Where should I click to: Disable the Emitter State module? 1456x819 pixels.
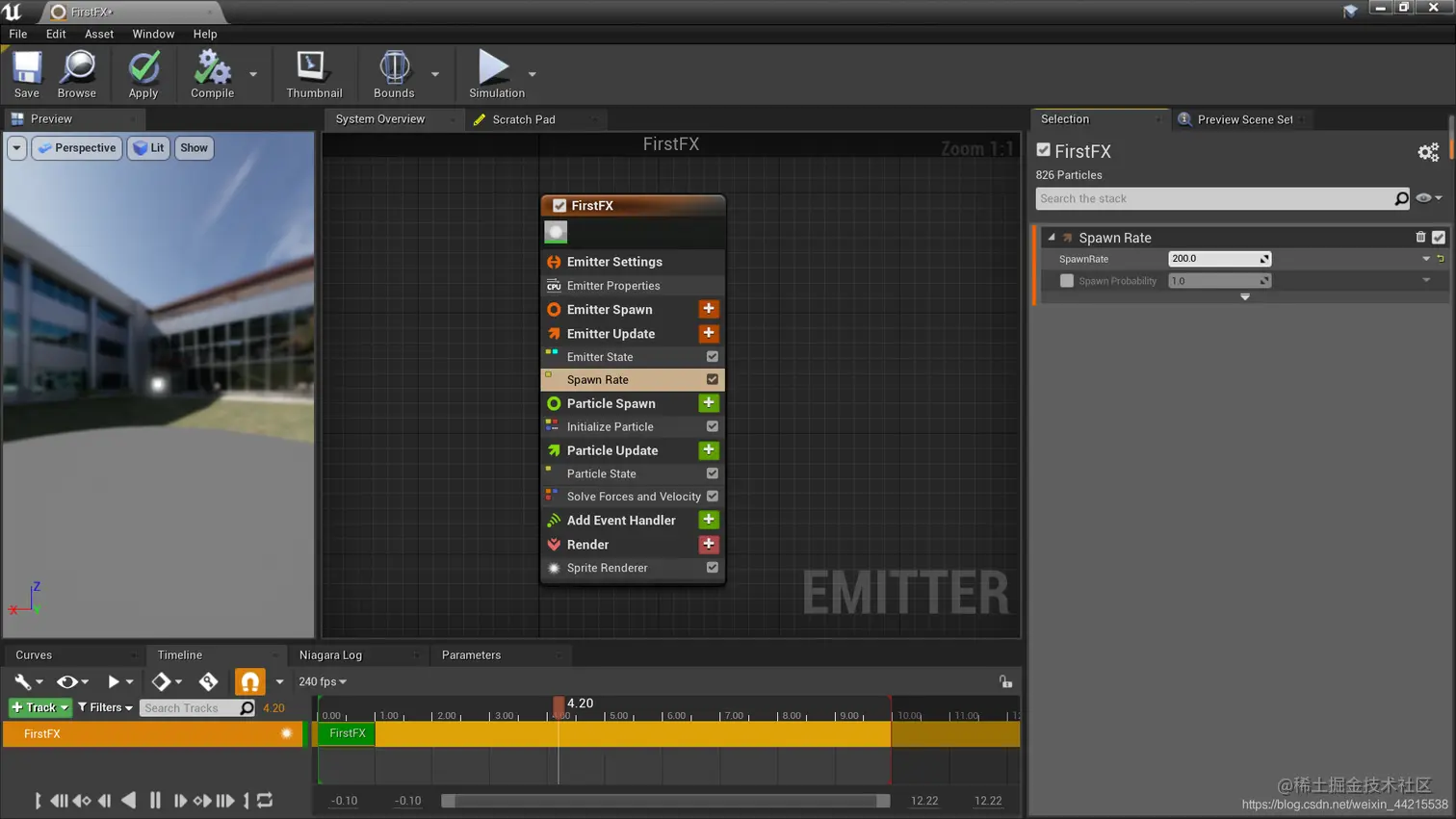pyautogui.click(x=713, y=356)
